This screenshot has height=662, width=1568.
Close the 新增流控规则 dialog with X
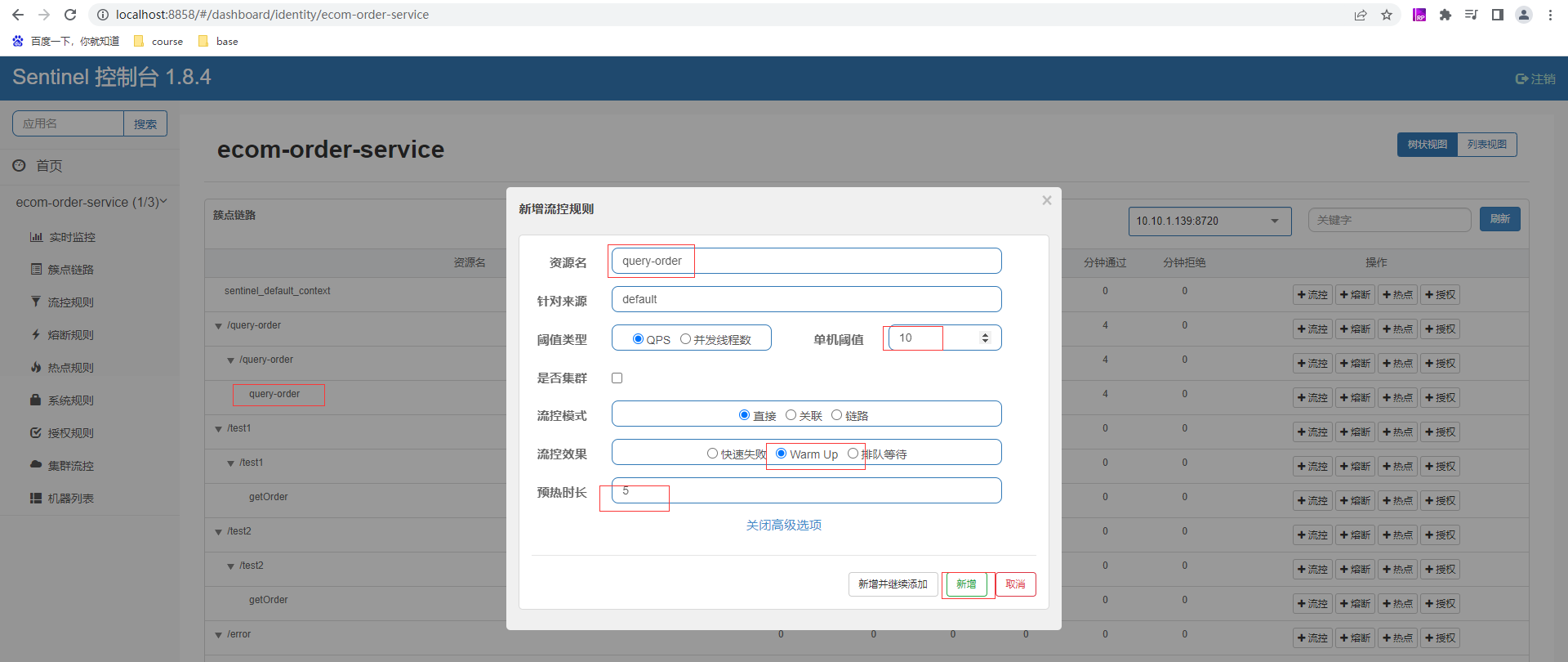click(1047, 200)
